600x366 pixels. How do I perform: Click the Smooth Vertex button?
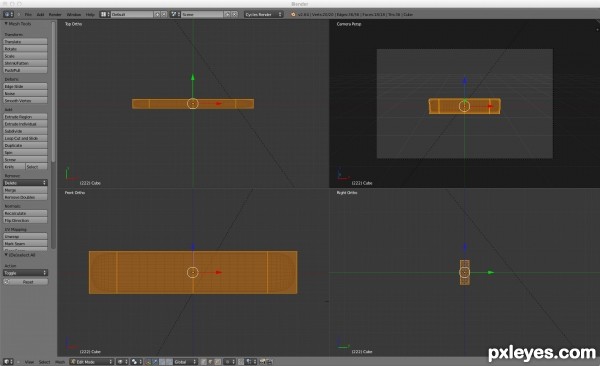pyautogui.click(x=25, y=101)
